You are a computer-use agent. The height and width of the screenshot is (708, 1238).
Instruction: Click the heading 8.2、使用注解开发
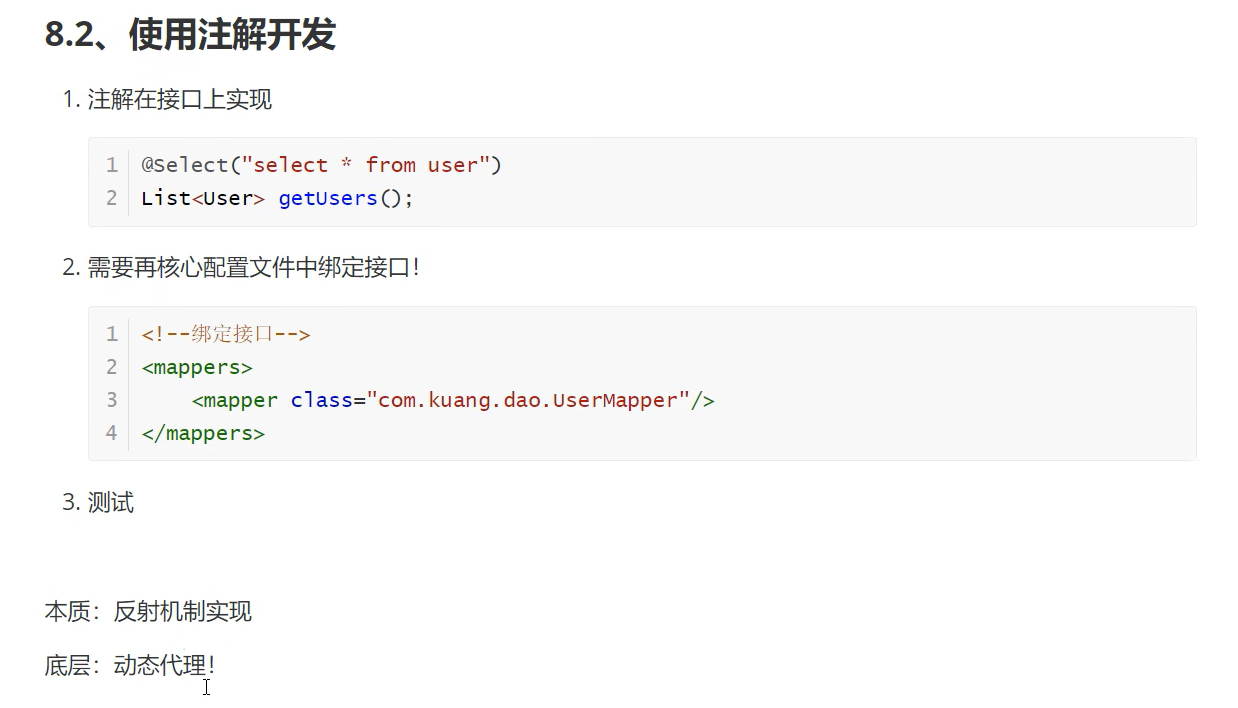coord(190,35)
